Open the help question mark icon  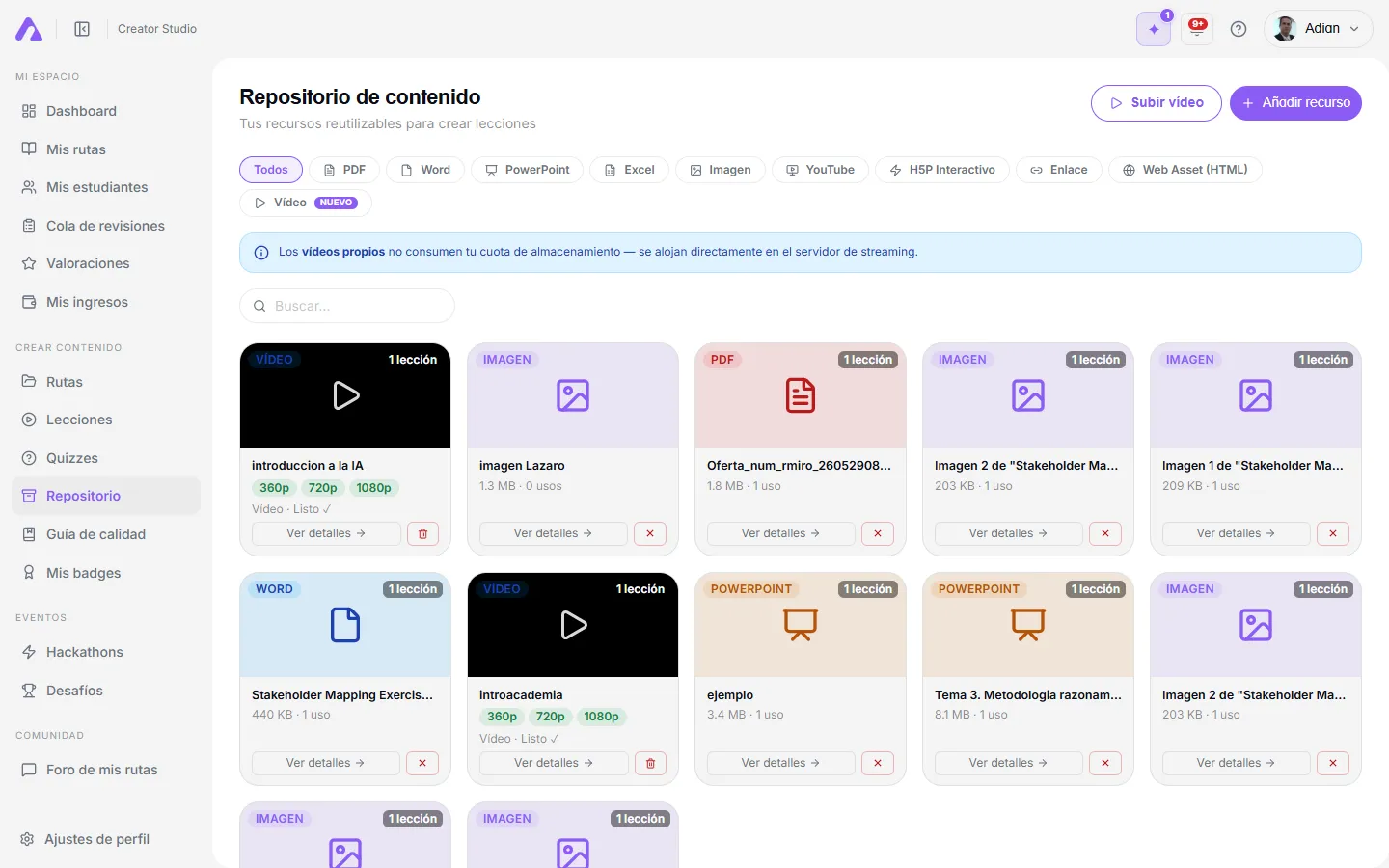coord(1239,29)
